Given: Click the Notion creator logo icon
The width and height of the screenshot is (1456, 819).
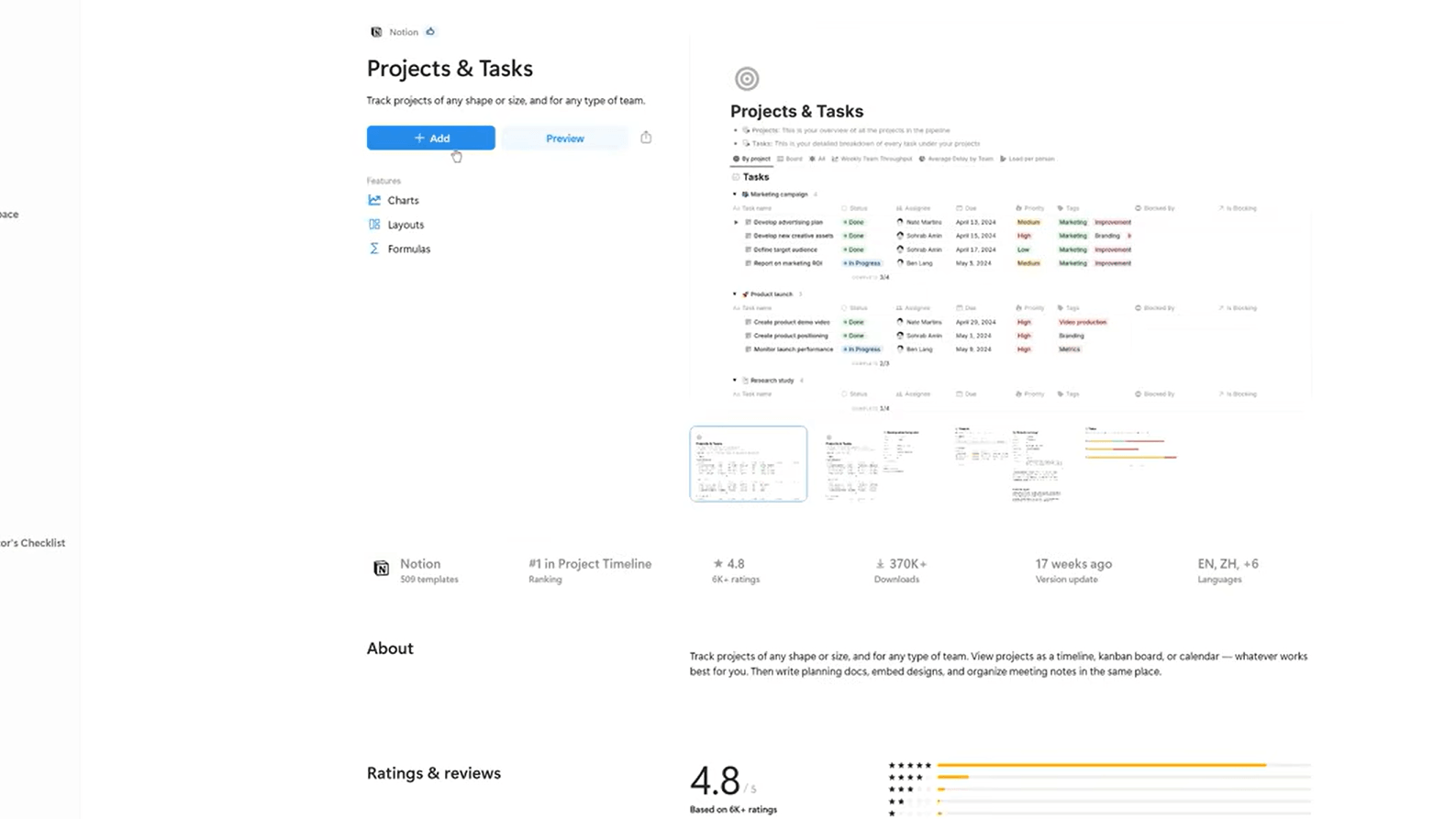Looking at the screenshot, I should tap(382, 569).
